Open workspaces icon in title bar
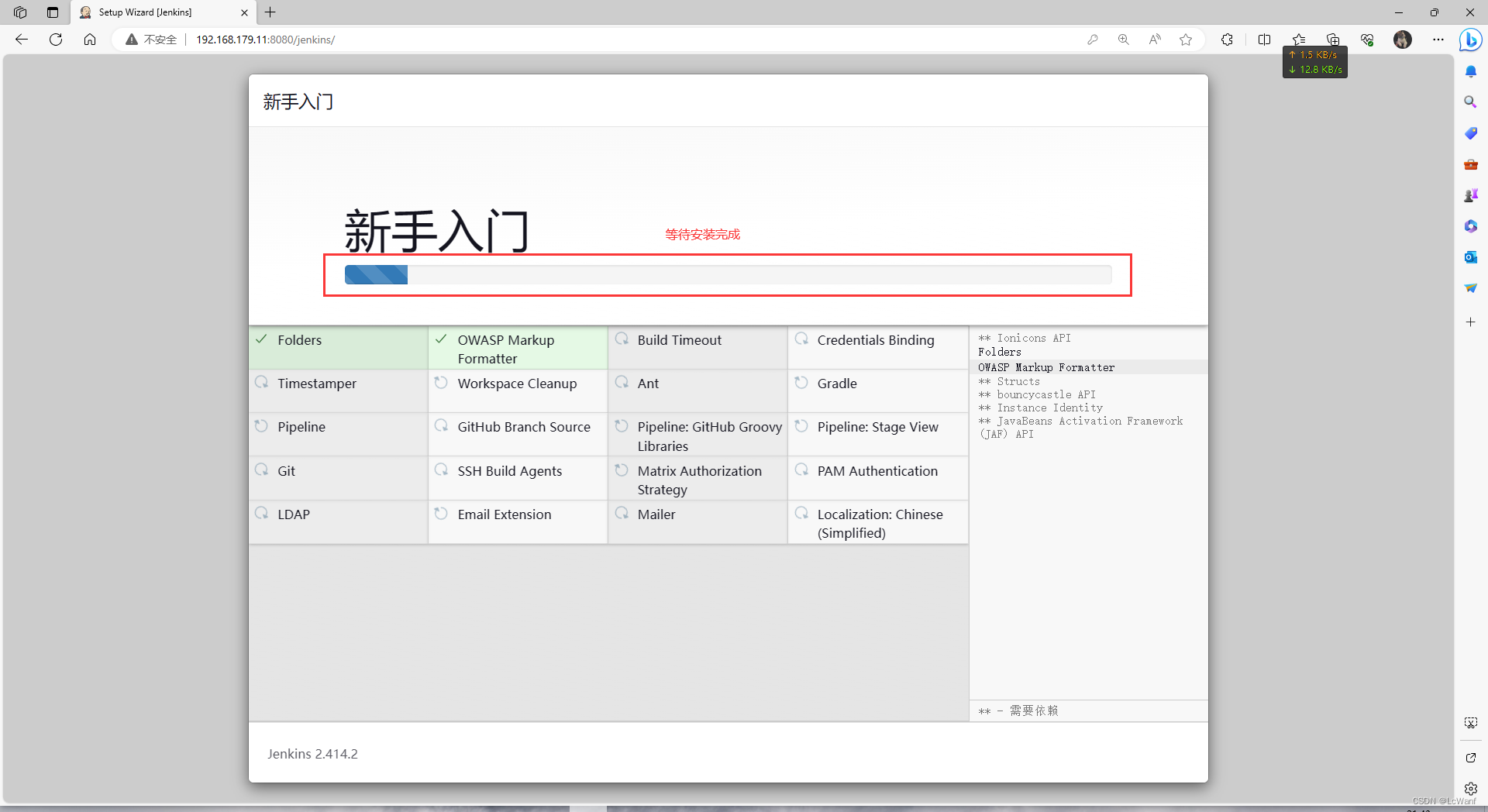This screenshot has width=1488, height=812. pyautogui.click(x=20, y=12)
